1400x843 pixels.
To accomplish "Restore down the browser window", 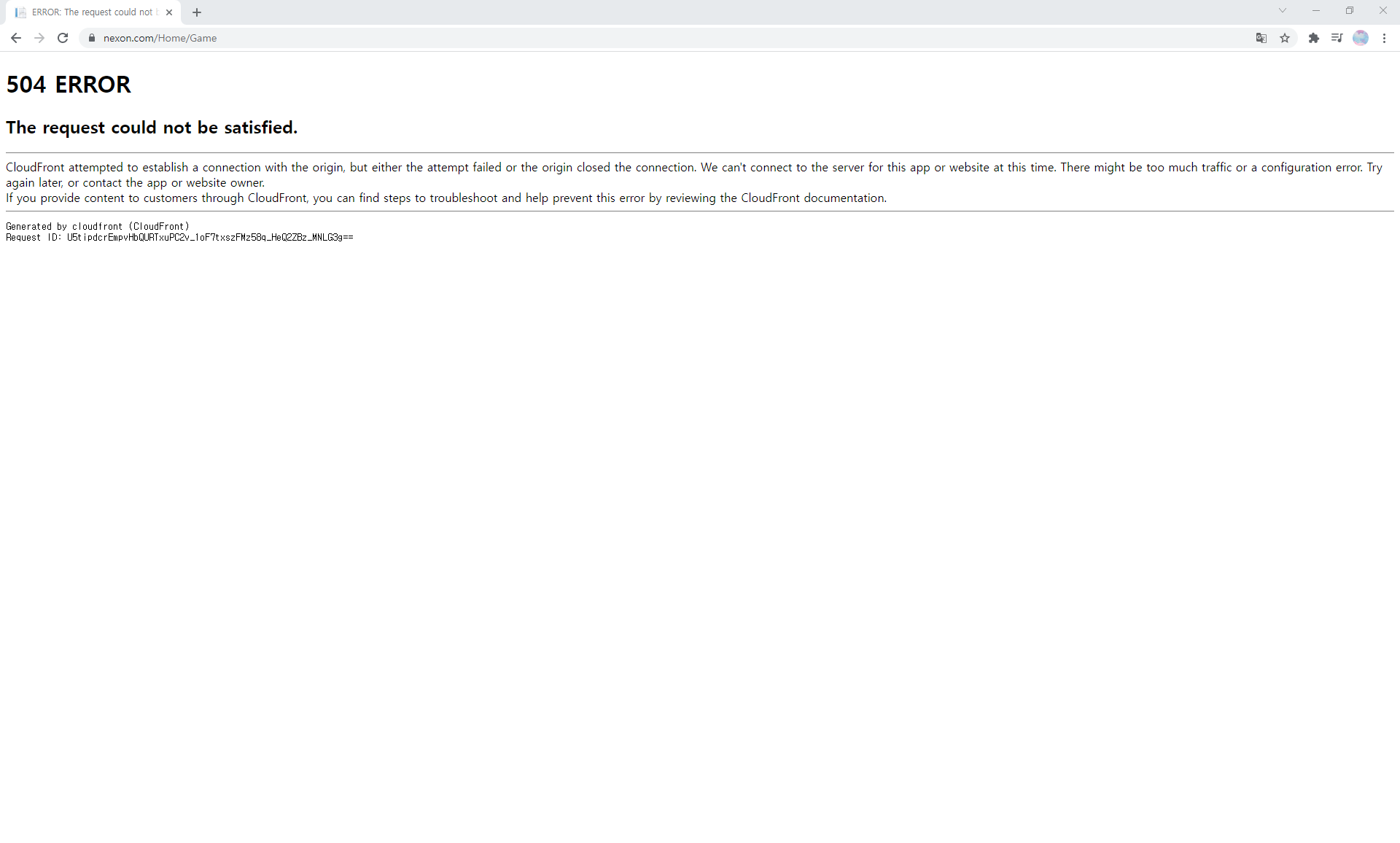I will coord(1350,11).
